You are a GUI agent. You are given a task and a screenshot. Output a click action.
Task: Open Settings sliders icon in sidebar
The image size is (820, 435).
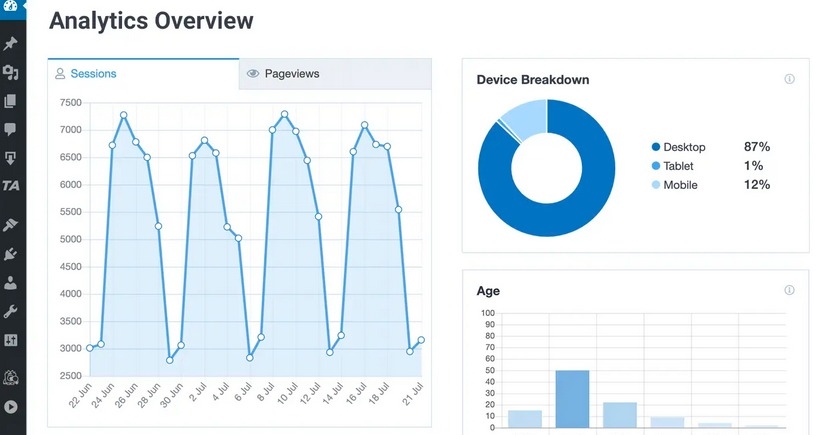point(11,340)
